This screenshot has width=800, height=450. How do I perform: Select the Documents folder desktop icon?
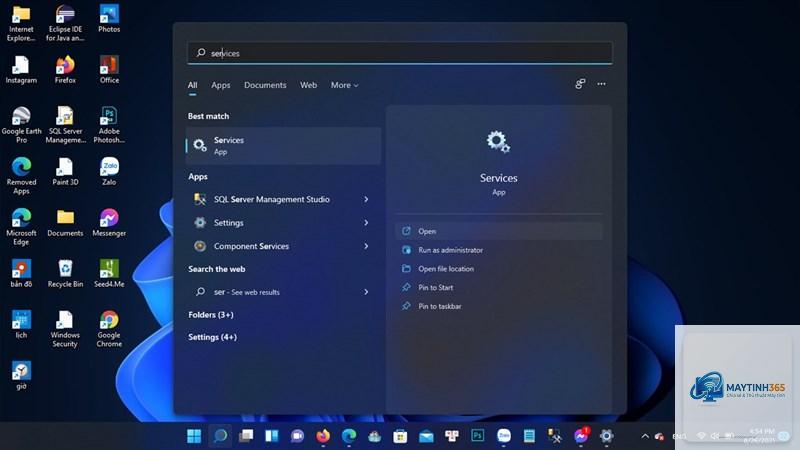point(65,223)
